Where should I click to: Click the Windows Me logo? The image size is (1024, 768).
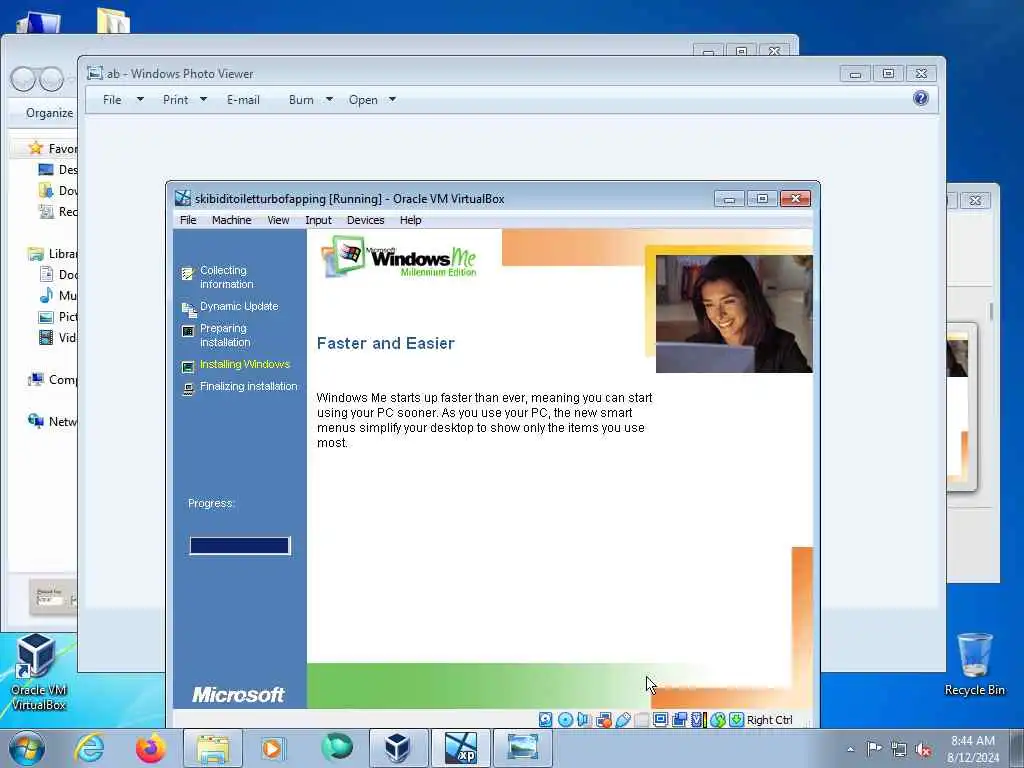pyautogui.click(x=400, y=257)
